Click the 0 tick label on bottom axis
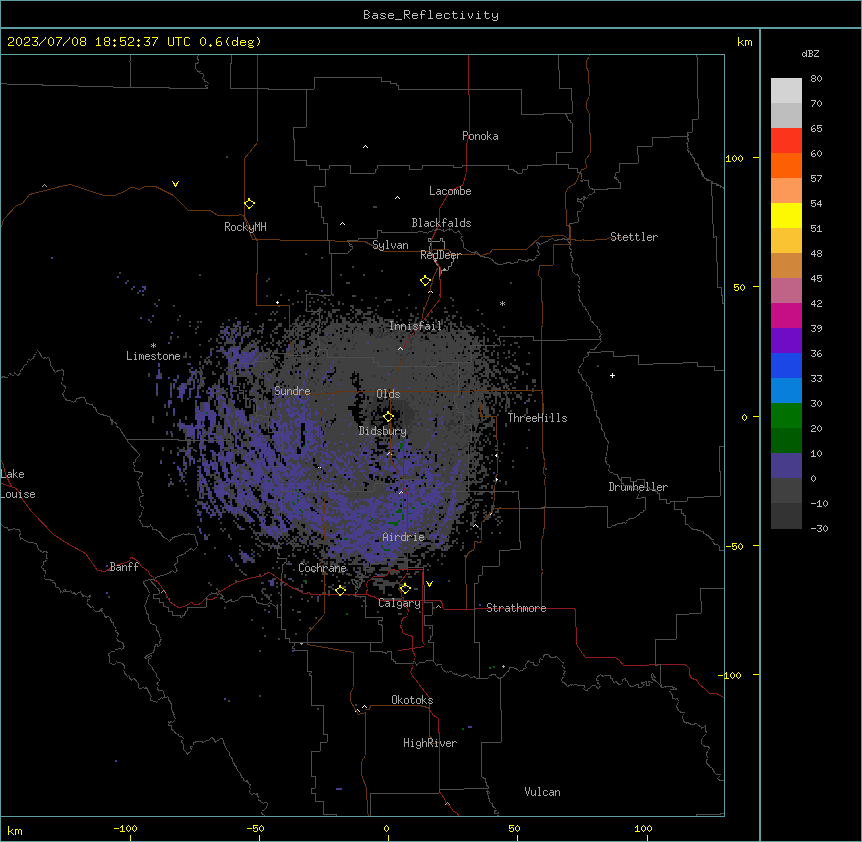 click(x=386, y=828)
